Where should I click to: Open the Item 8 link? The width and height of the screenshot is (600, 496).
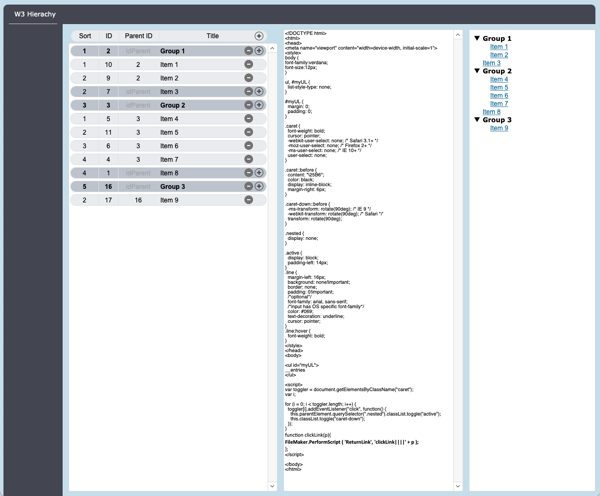click(491, 112)
